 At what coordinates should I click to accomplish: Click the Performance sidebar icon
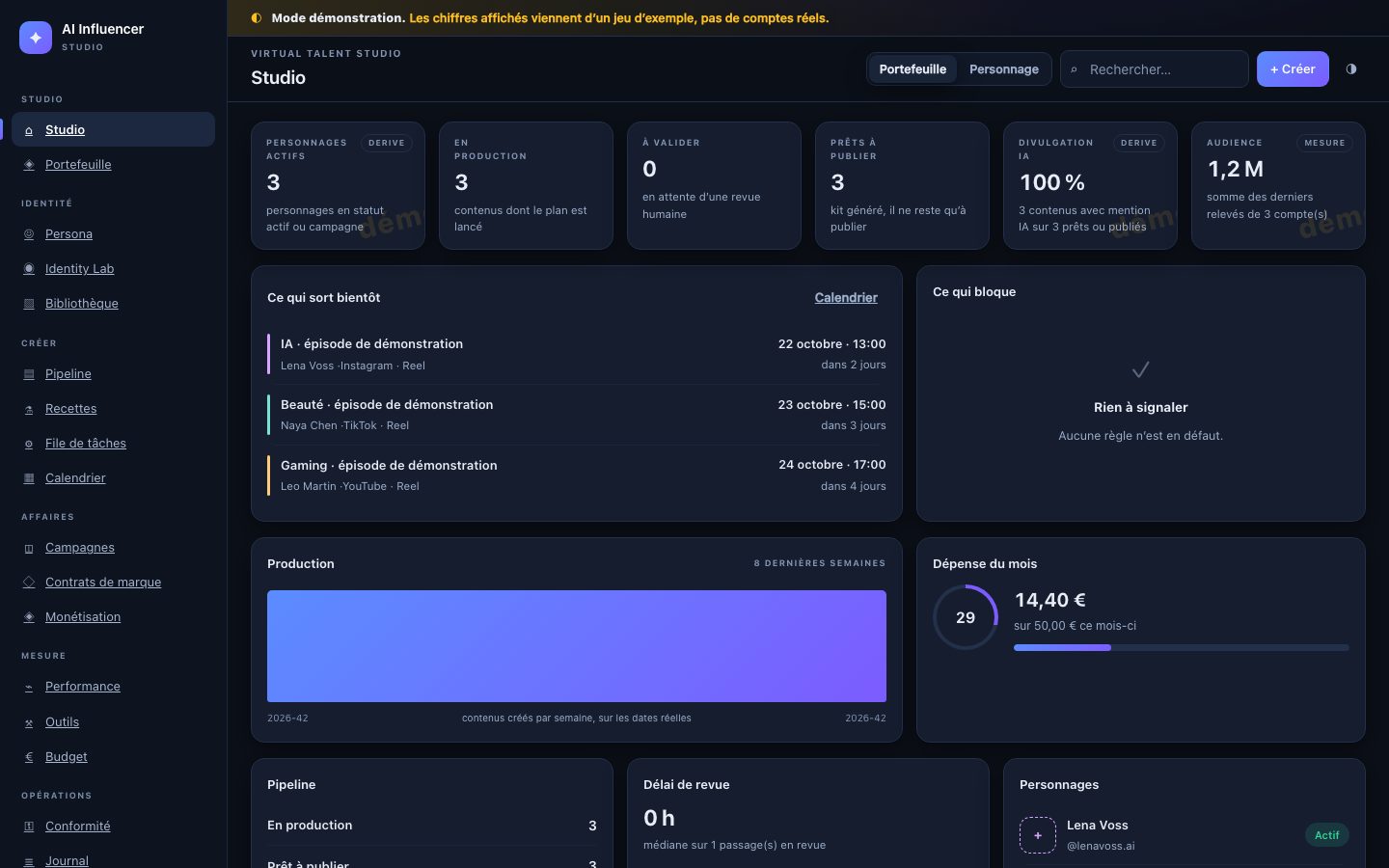click(29, 687)
